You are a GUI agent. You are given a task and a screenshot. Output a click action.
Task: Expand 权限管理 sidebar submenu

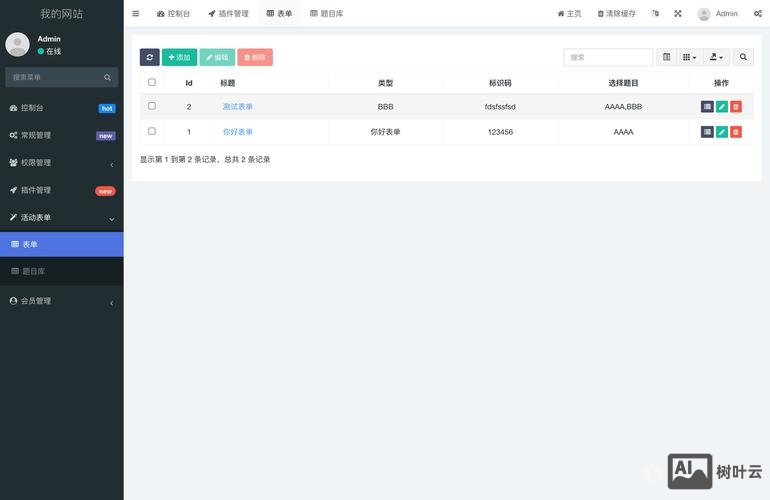coord(62,163)
